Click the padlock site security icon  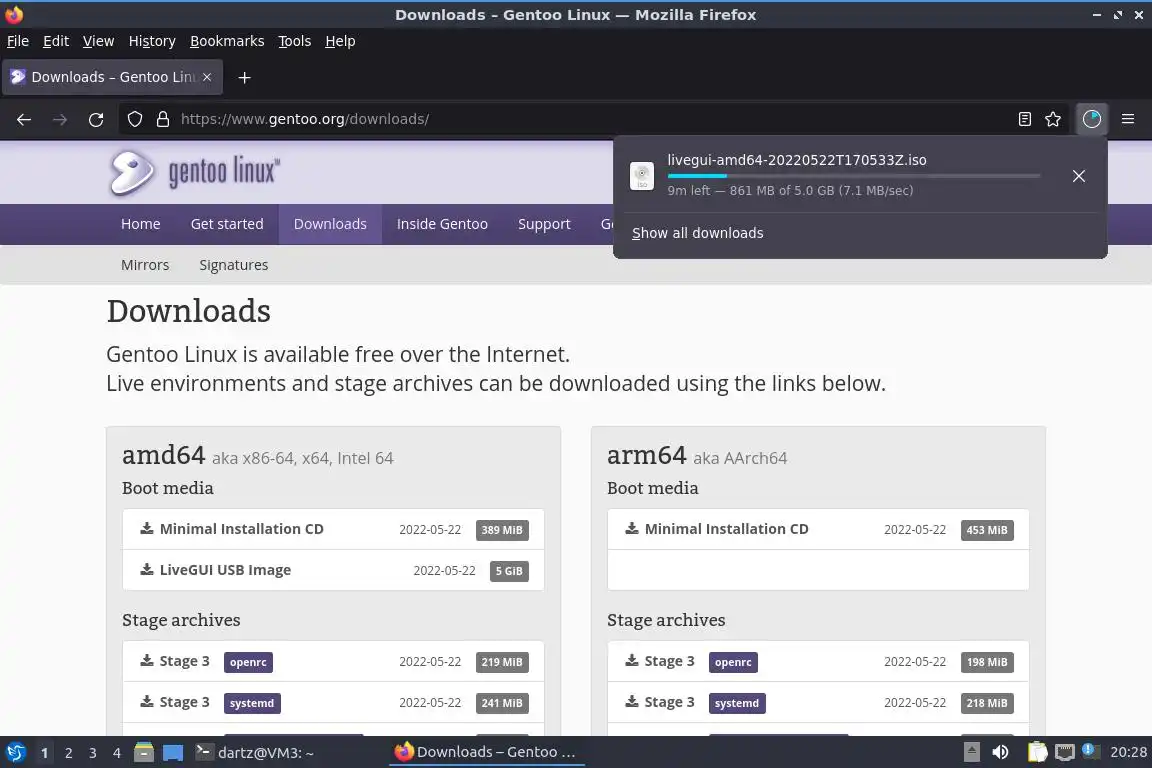[163, 119]
